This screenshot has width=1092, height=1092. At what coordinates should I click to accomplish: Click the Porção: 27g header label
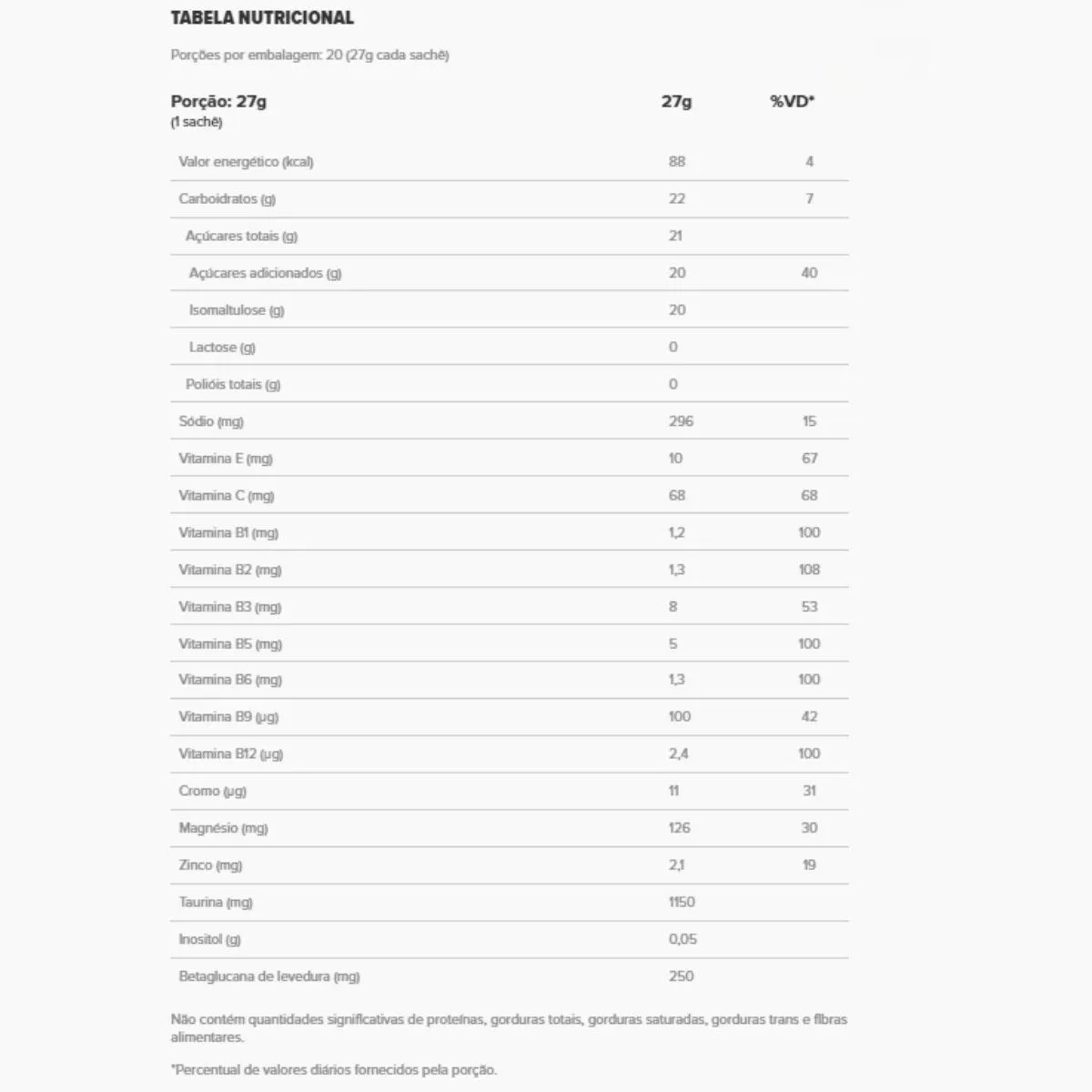click(218, 101)
